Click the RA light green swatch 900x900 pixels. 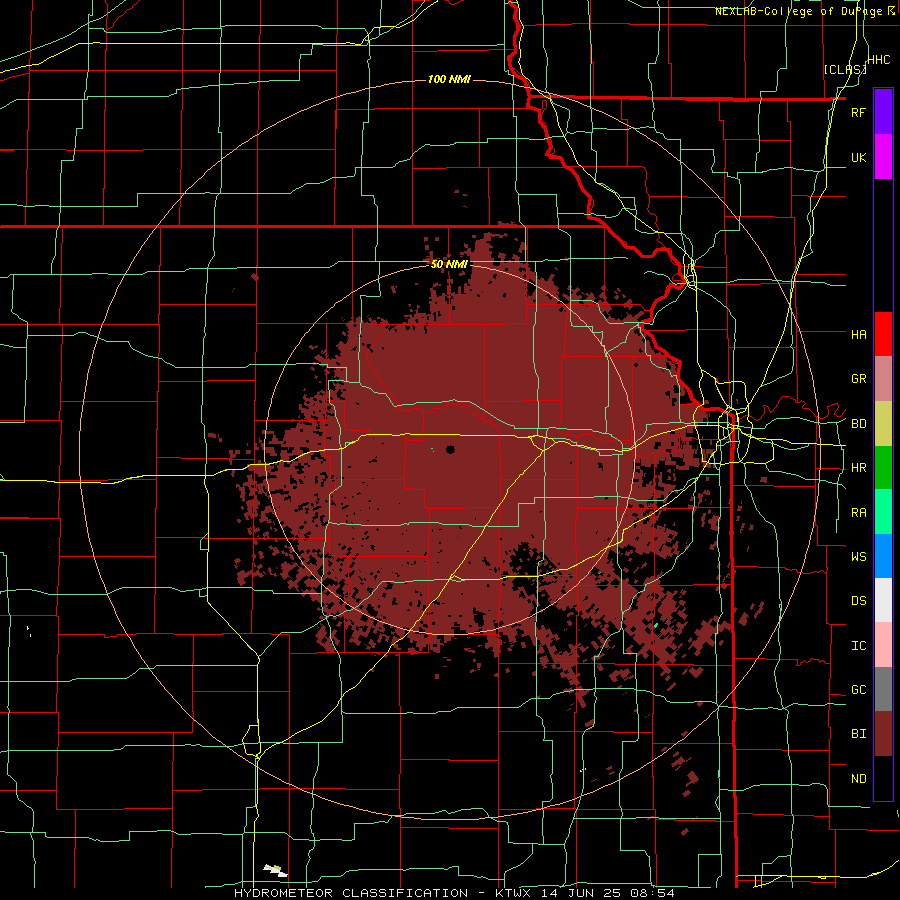tap(883, 512)
